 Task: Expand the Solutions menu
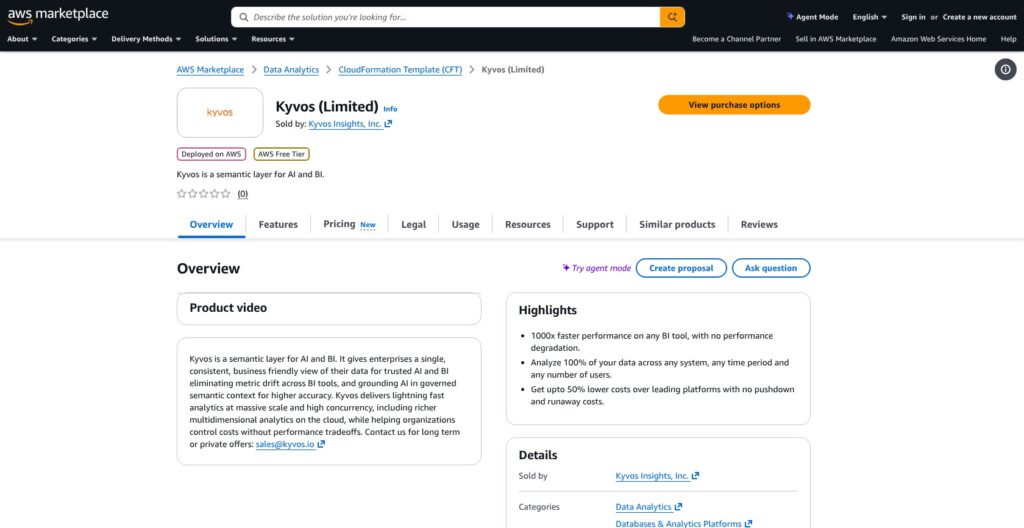click(x=216, y=39)
